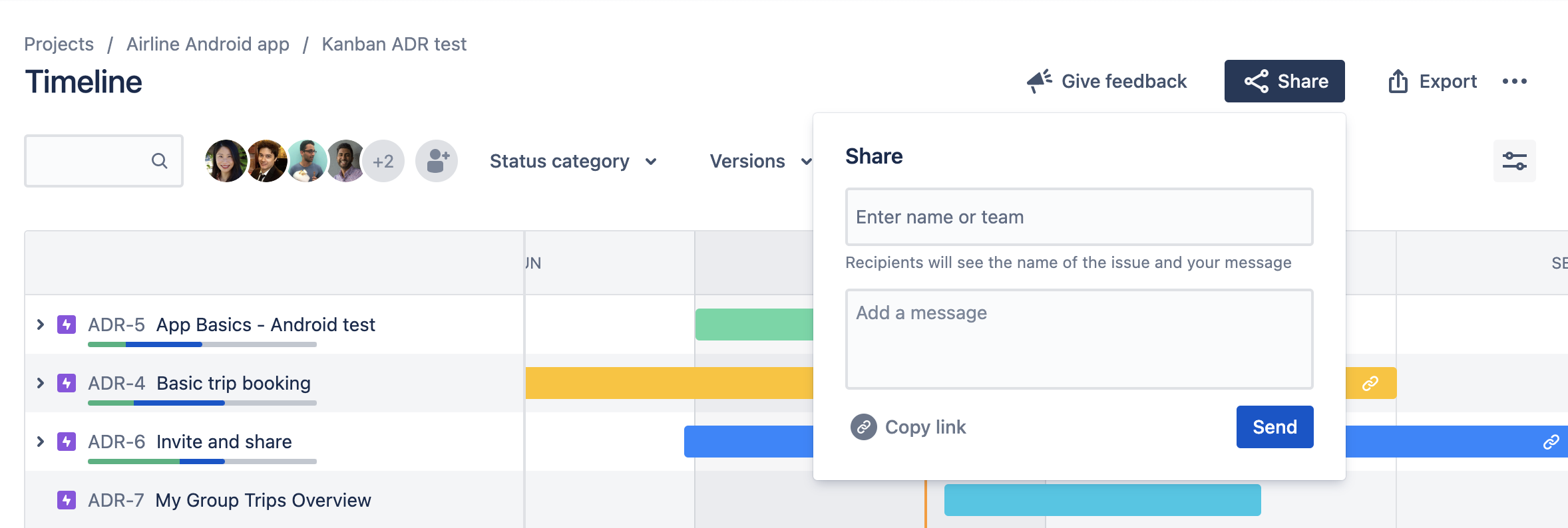Click the Export icon
1568x528 pixels.
pos(1398,80)
